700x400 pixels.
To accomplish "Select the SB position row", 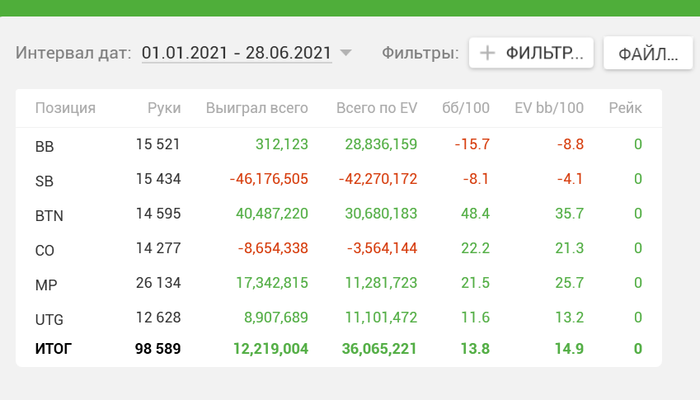I will click(339, 179).
